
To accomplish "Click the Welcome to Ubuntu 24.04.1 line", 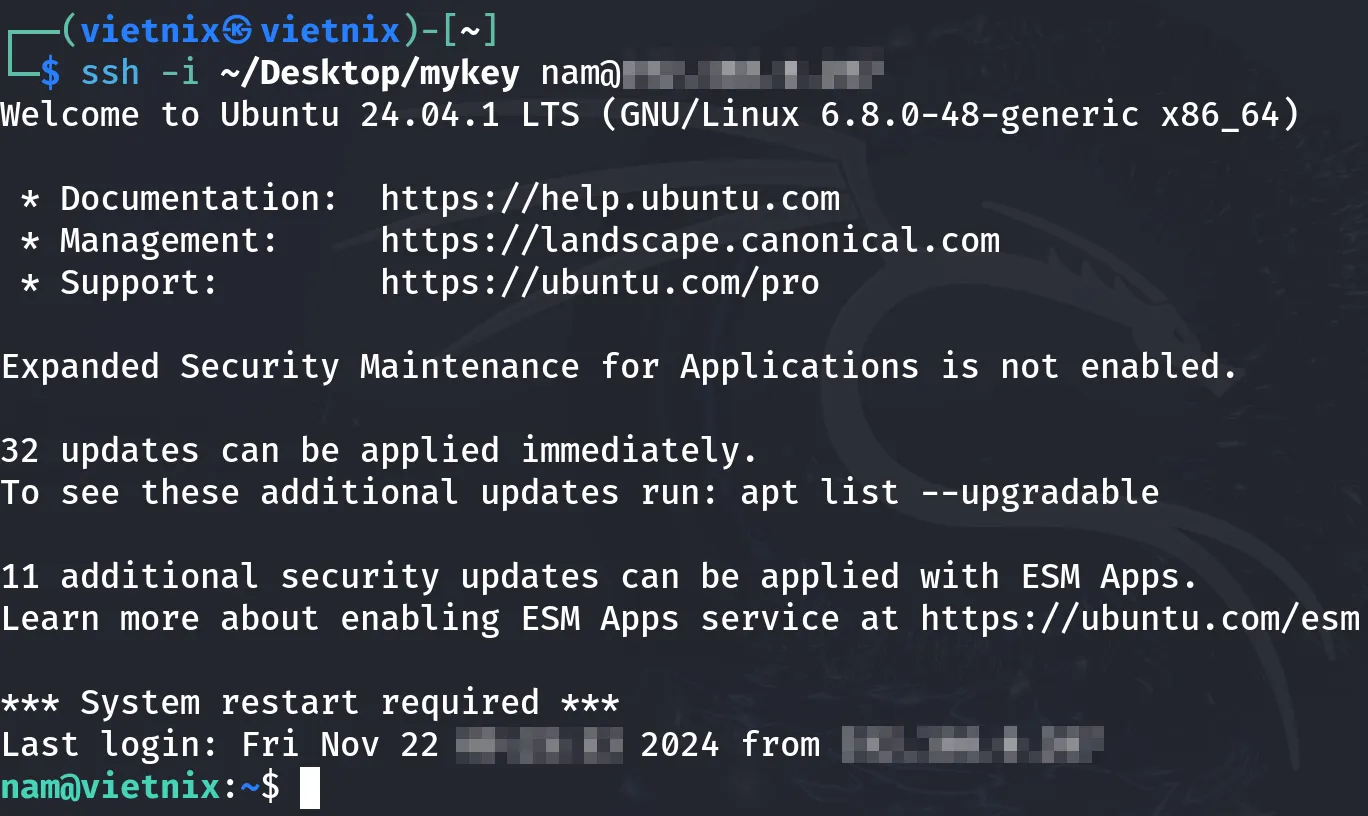I will [650, 115].
